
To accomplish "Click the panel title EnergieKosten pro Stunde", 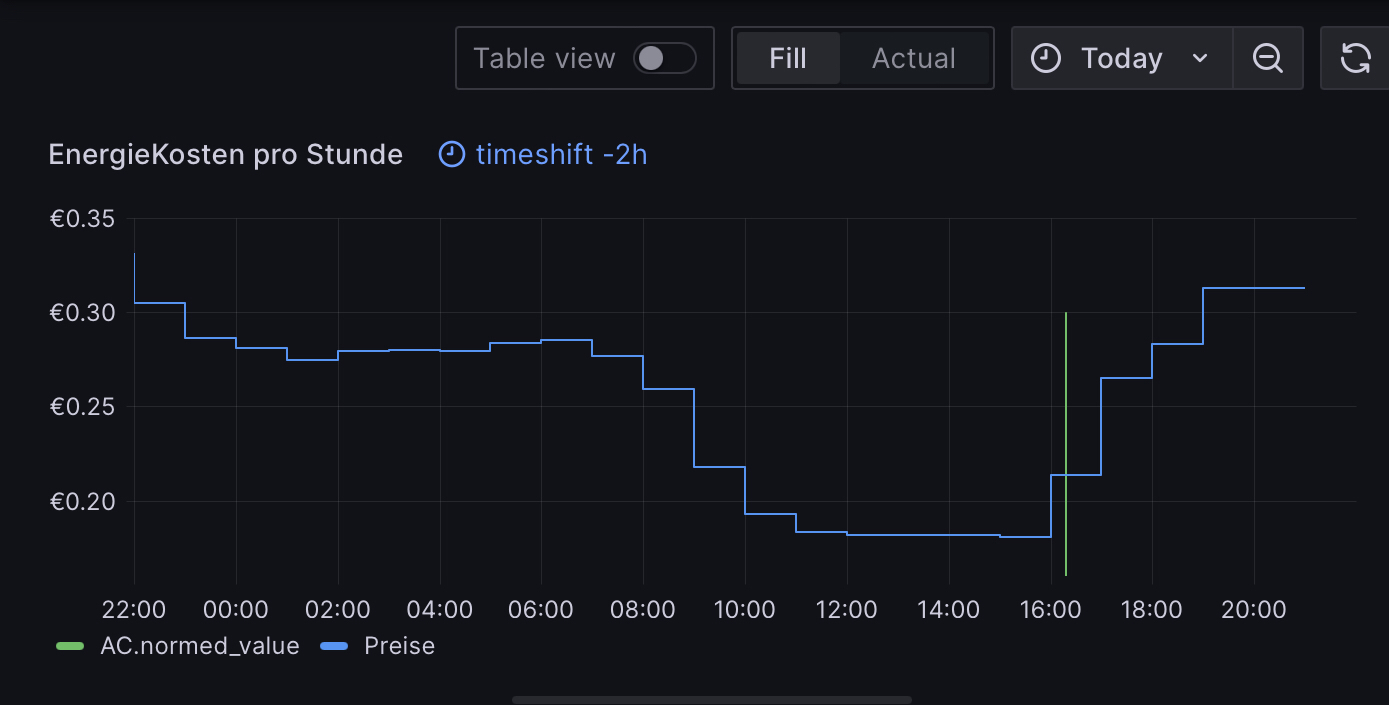I will coord(225,154).
